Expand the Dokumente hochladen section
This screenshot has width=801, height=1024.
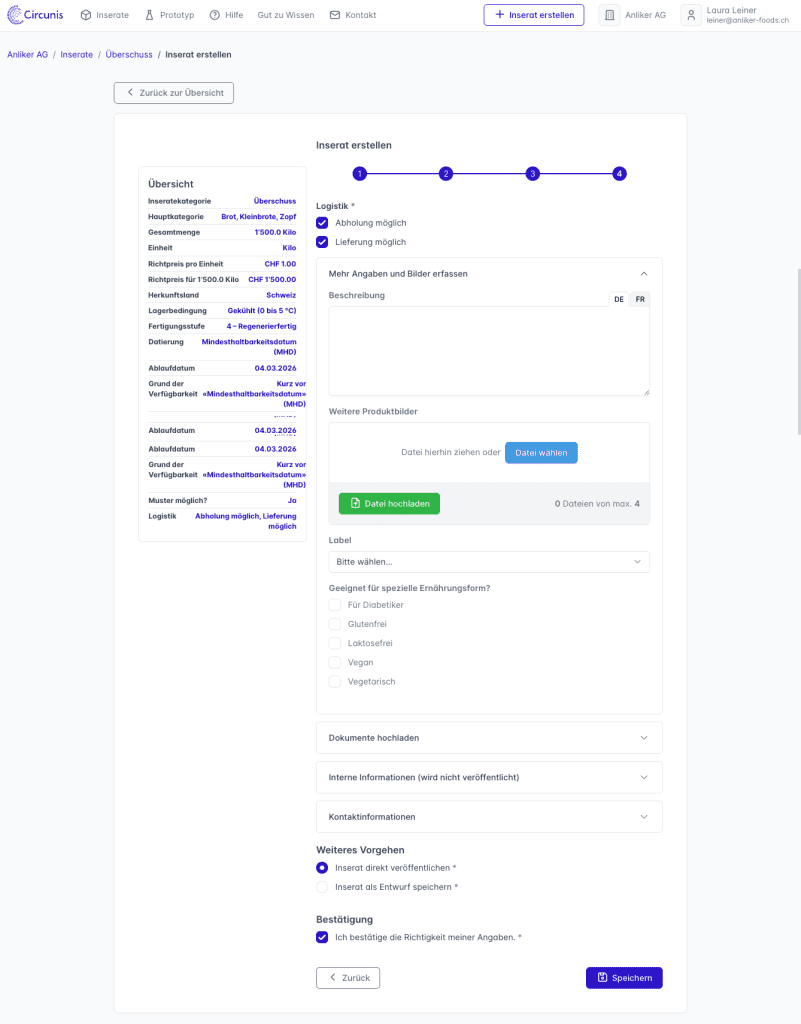489,738
